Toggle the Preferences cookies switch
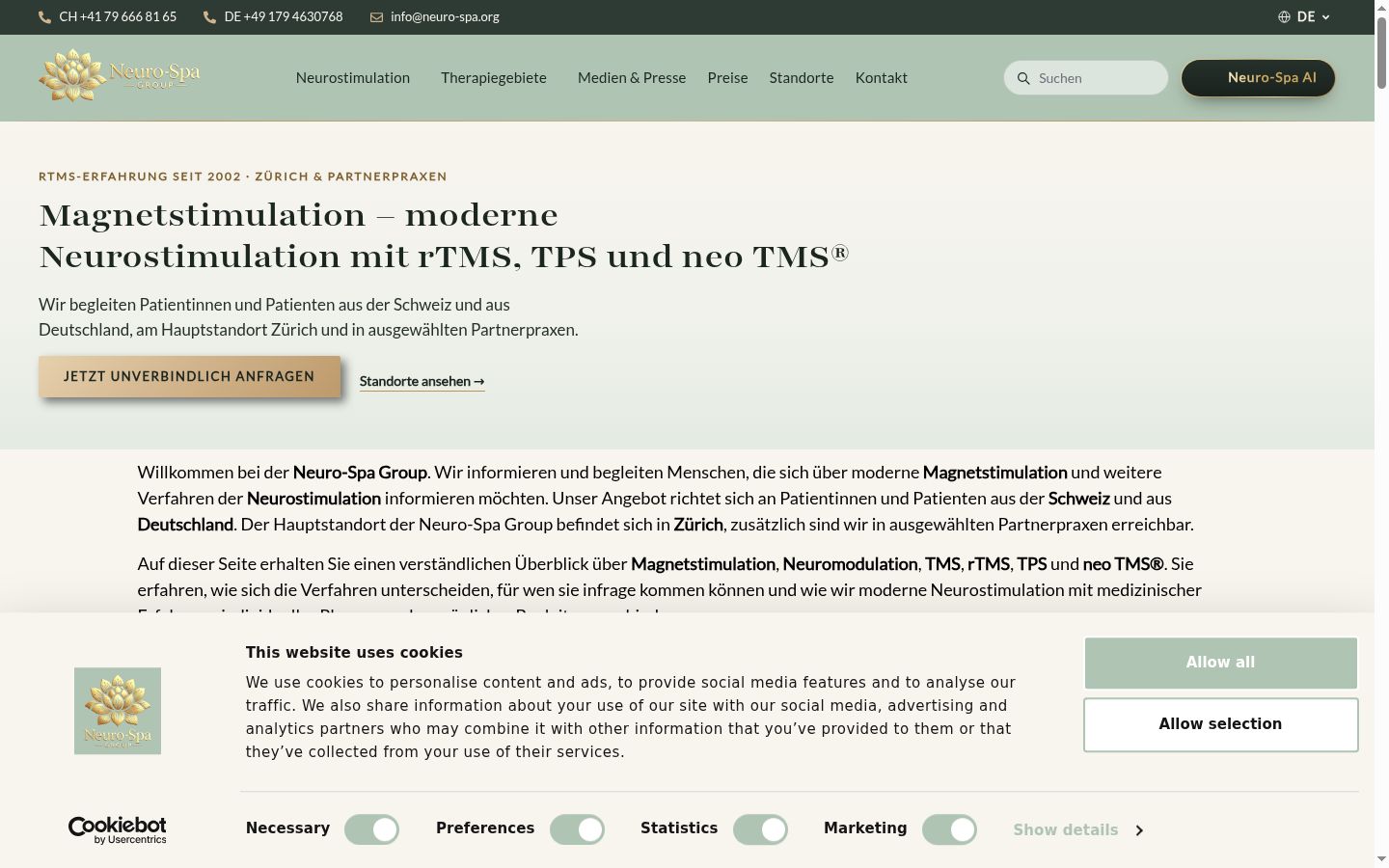Image resolution: width=1389 pixels, height=868 pixels. coord(577,829)
